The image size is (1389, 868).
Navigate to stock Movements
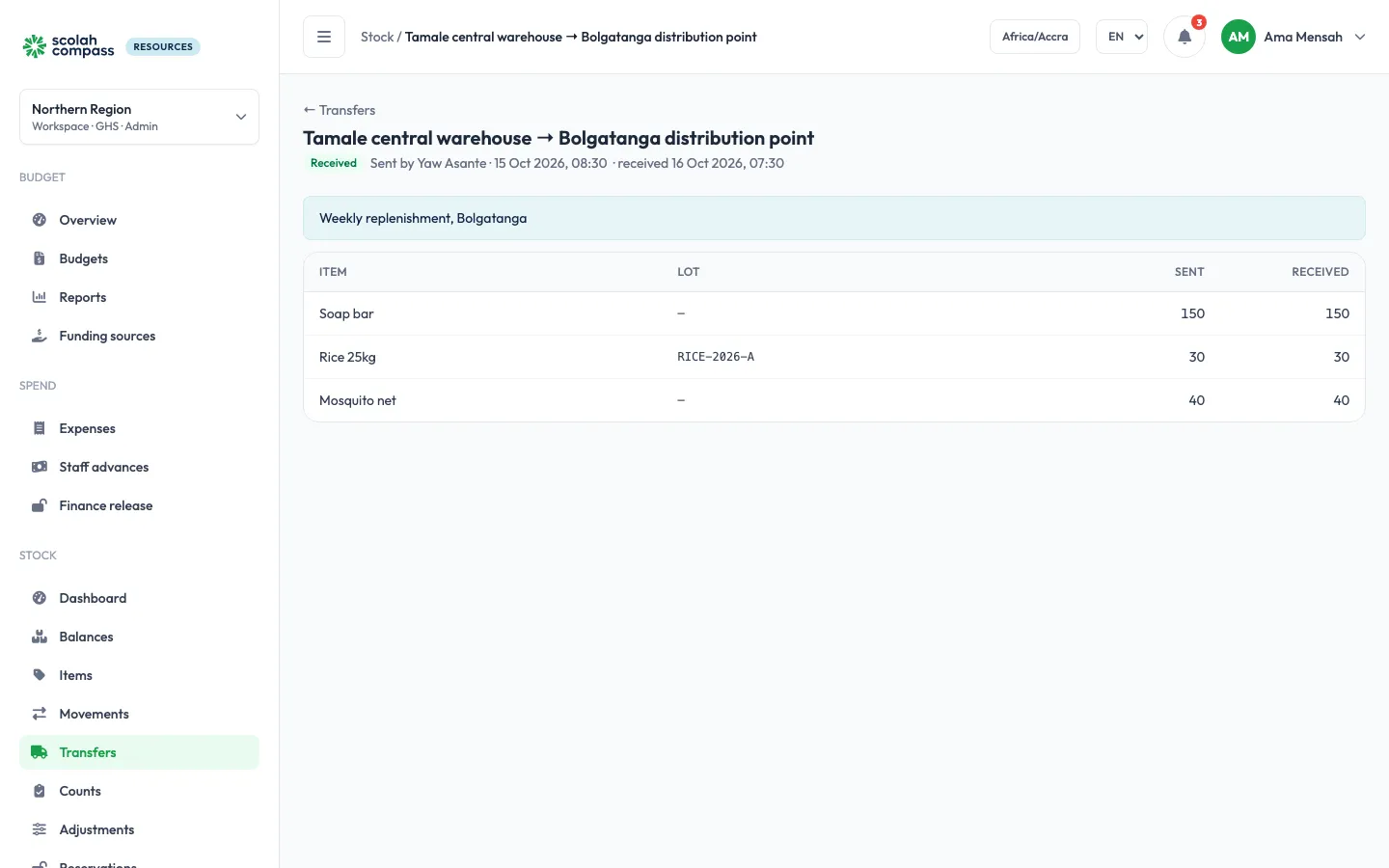(x=139, y=714)
